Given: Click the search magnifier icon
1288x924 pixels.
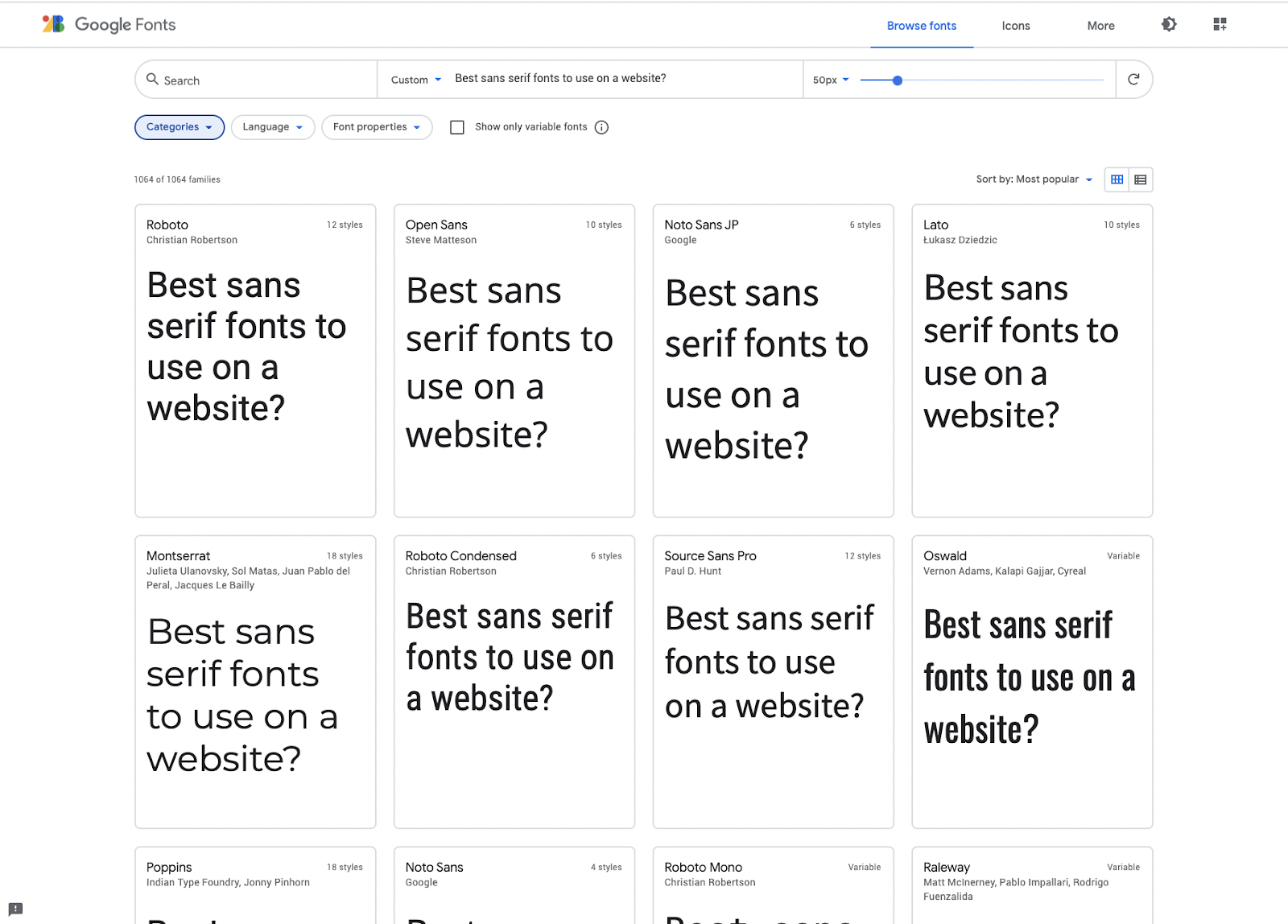Looking at the screenshot, I should coord(152,79).
